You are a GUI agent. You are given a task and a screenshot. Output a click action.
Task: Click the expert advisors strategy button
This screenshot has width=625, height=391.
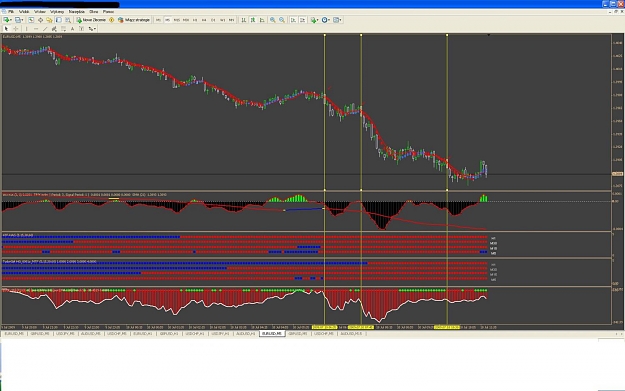pyautogui.click(x=134, y=20)
